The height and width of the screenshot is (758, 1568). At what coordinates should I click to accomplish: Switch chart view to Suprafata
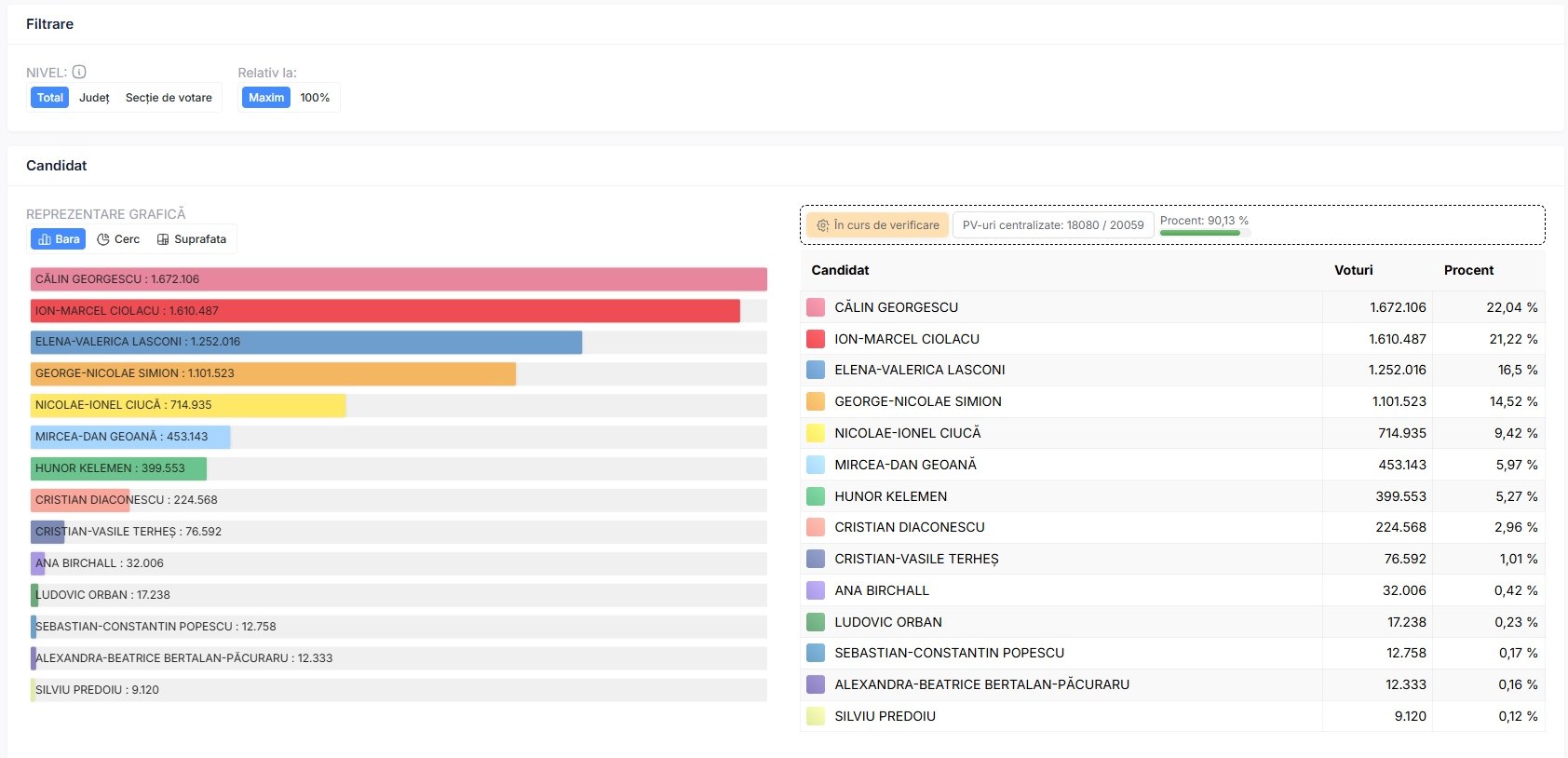tap(192, 239)
